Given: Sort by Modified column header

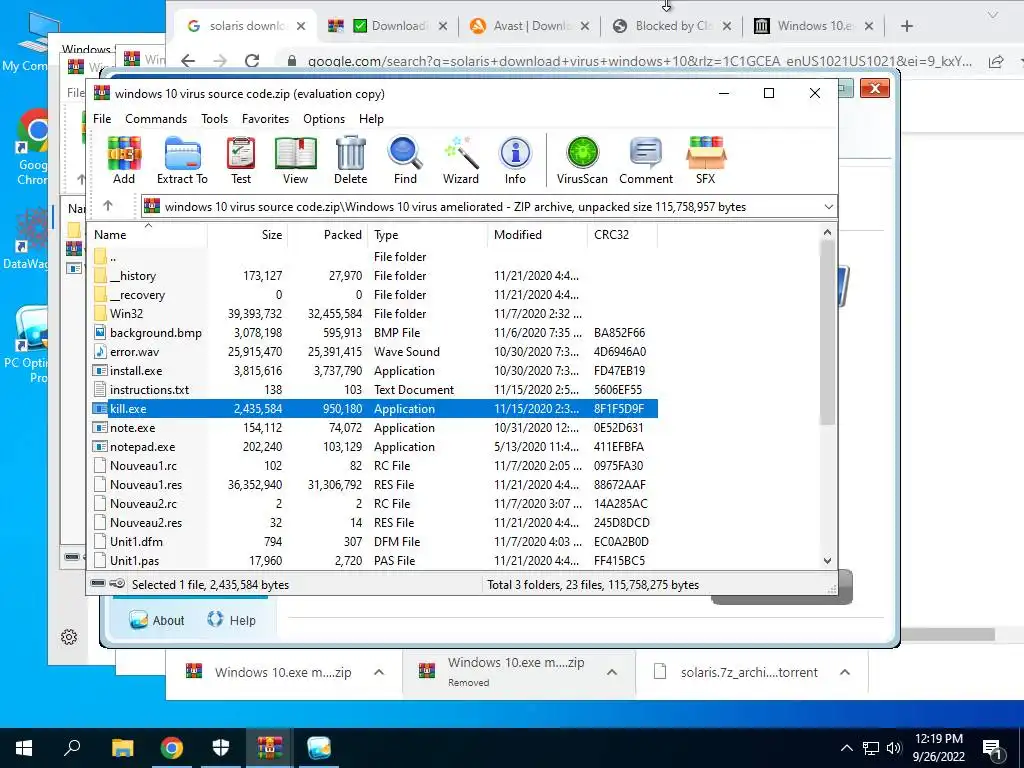Looking at the screenshot, I should [537, 234].
